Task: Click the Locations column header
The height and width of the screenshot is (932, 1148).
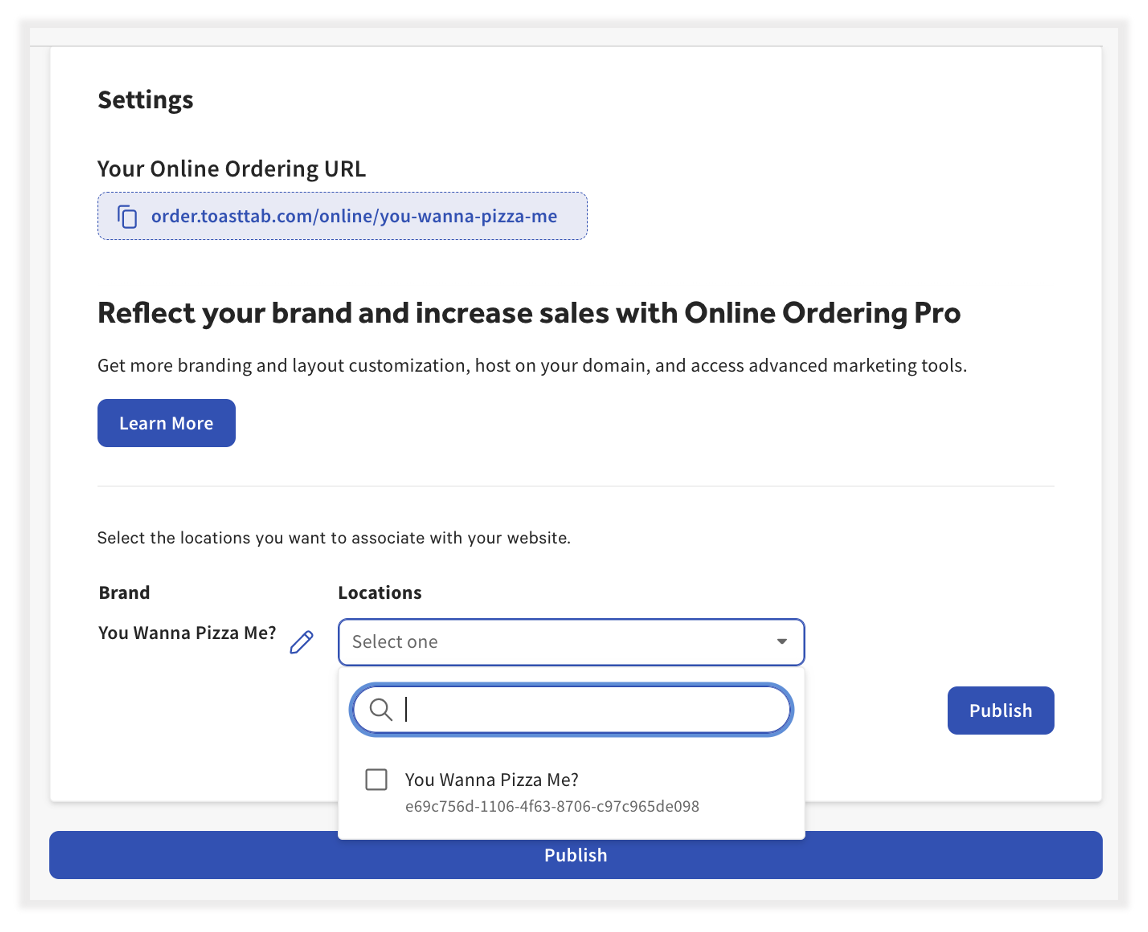Action: click(380, 592)
